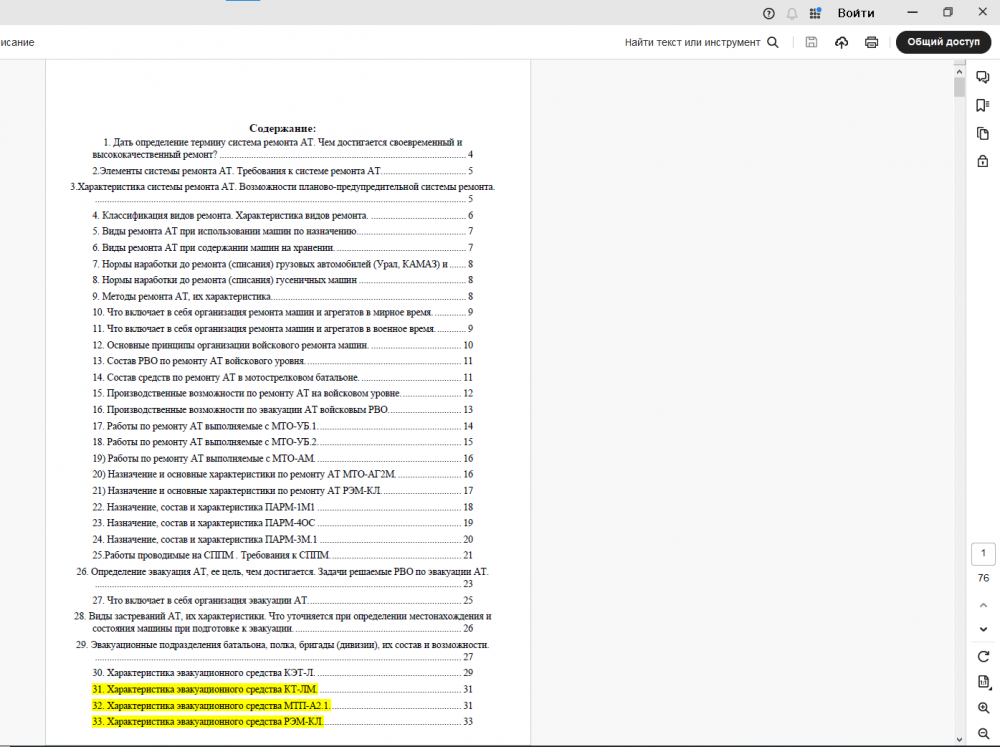The image size is (1000, 747).
Task: Print the document using printer icon
Action: pyautogui.click(x=871, y=42)
